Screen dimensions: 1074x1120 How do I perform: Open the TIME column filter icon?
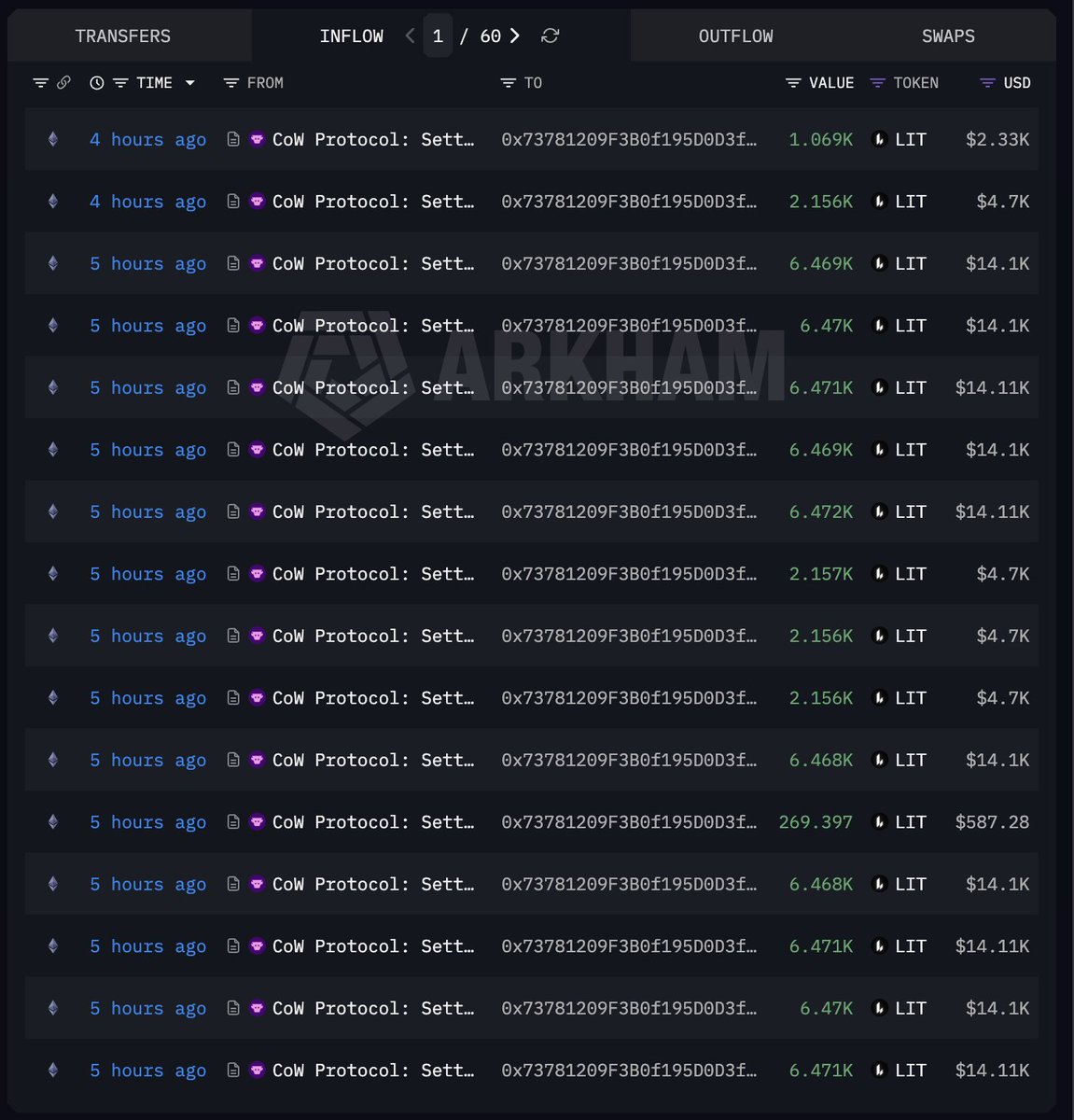[x=120, y=83]
